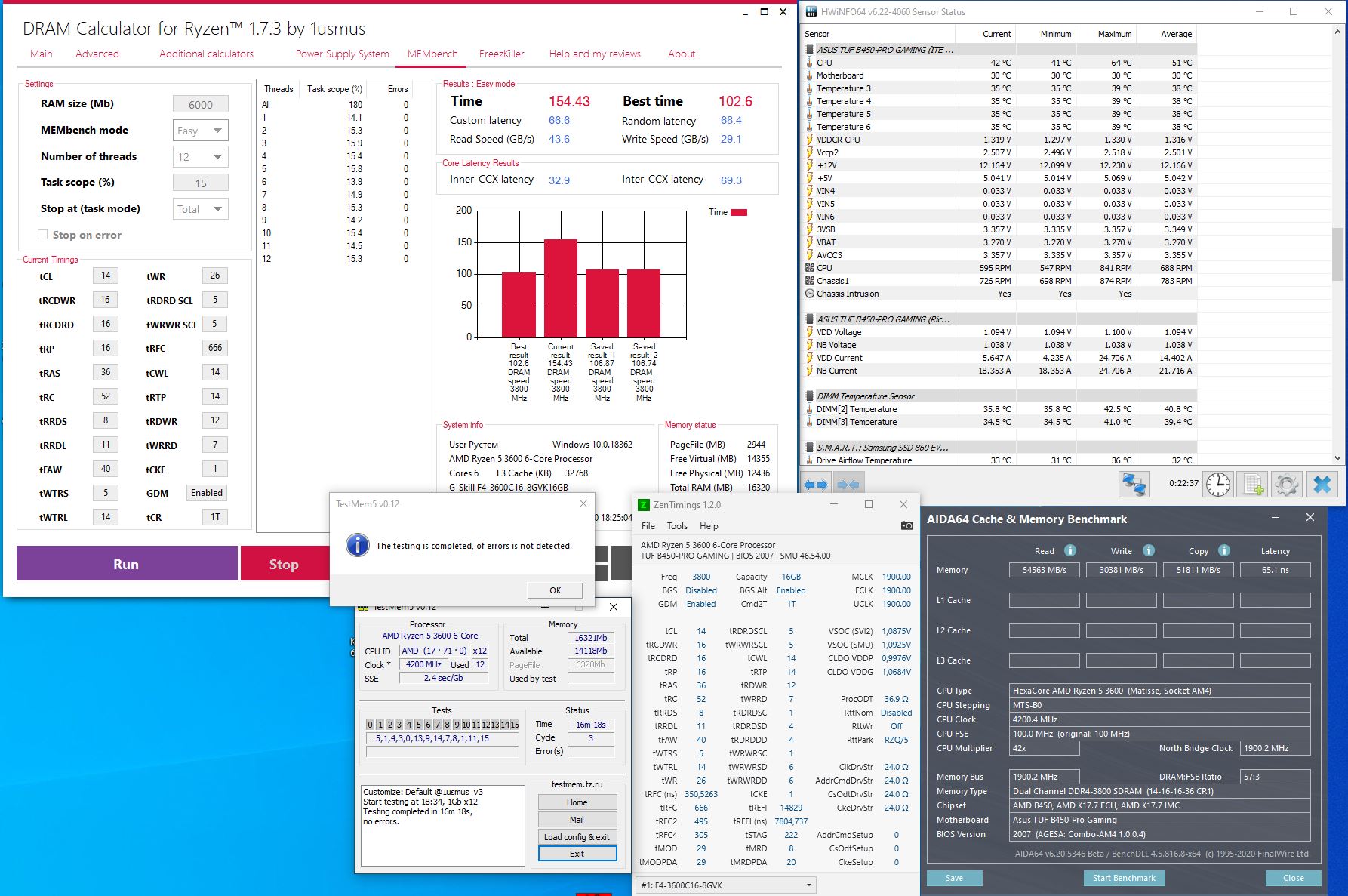
Task: Click lightning icon beside VDD Voltage row
Action: 810,332
